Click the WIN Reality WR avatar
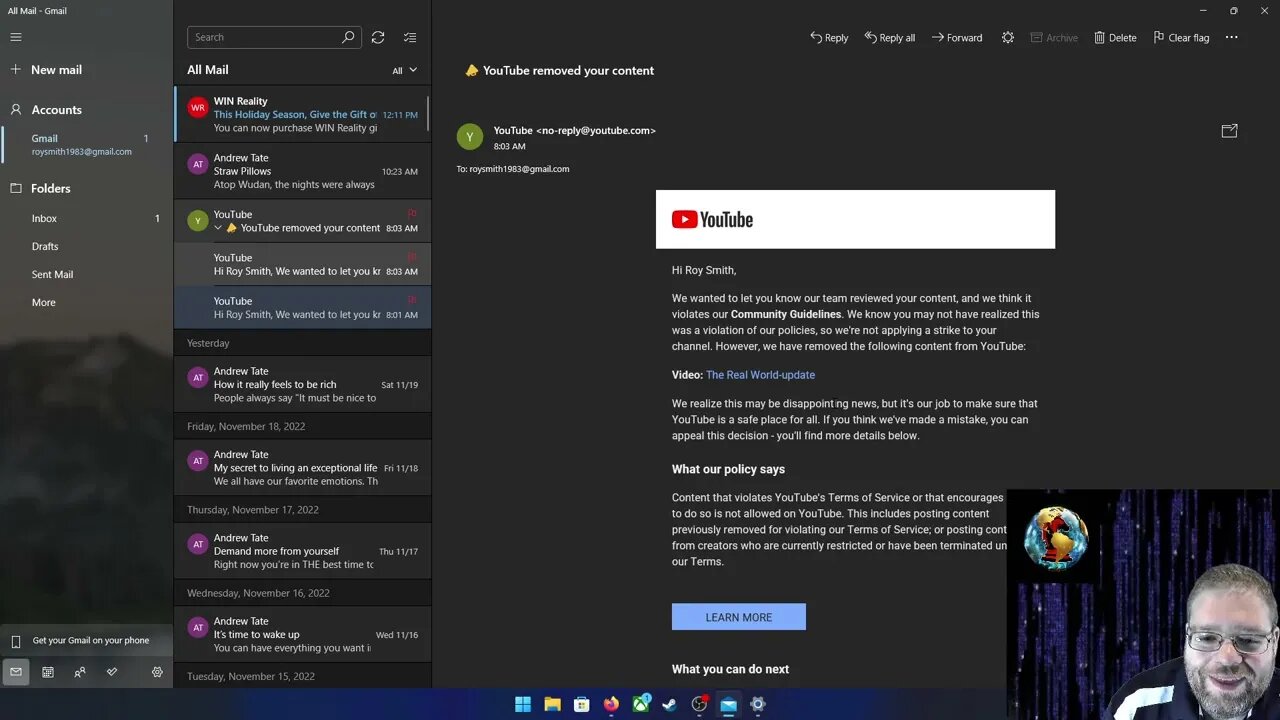Screen dimensions: 1280x720 (x=198, y=108)
